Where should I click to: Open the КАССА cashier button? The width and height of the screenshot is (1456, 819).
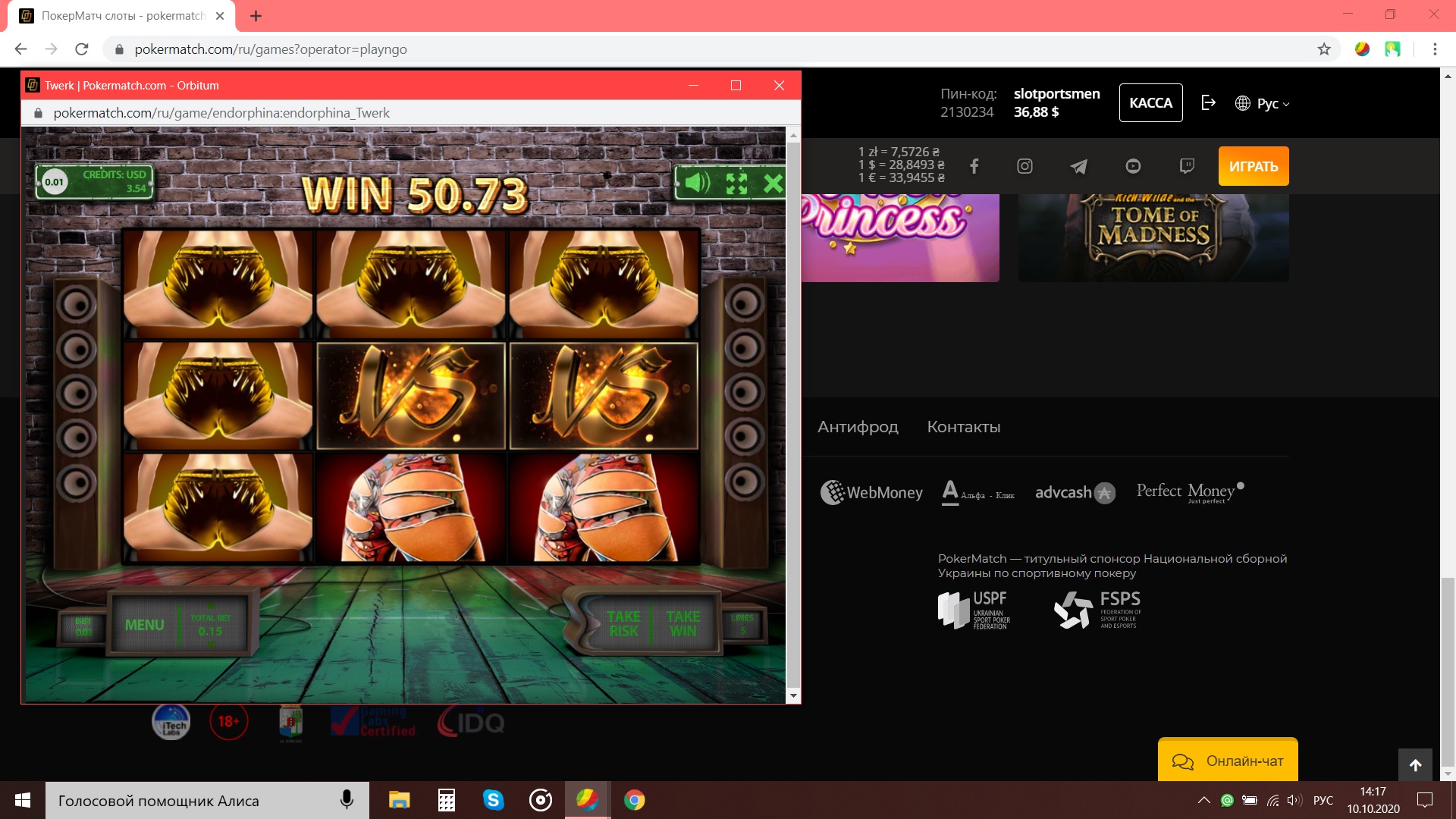pyautogui.click(x=1150, y=103)
